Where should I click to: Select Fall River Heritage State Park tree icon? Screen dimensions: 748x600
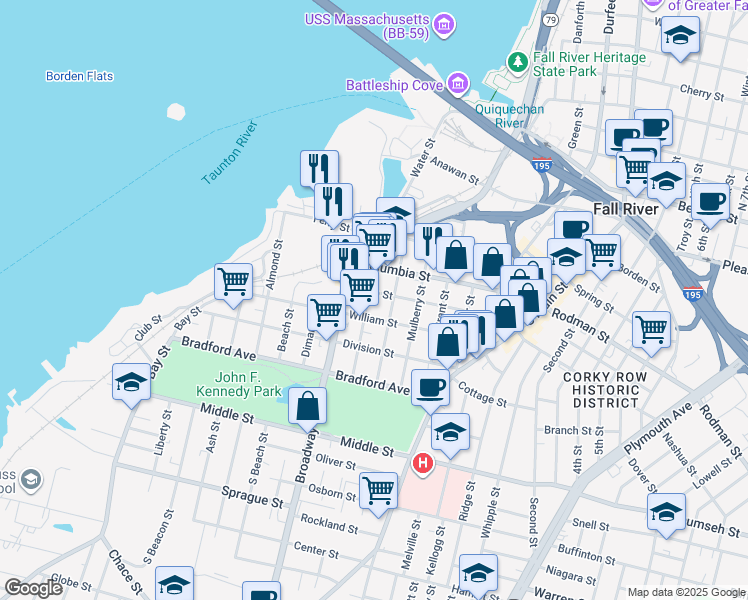pos(517,63)
